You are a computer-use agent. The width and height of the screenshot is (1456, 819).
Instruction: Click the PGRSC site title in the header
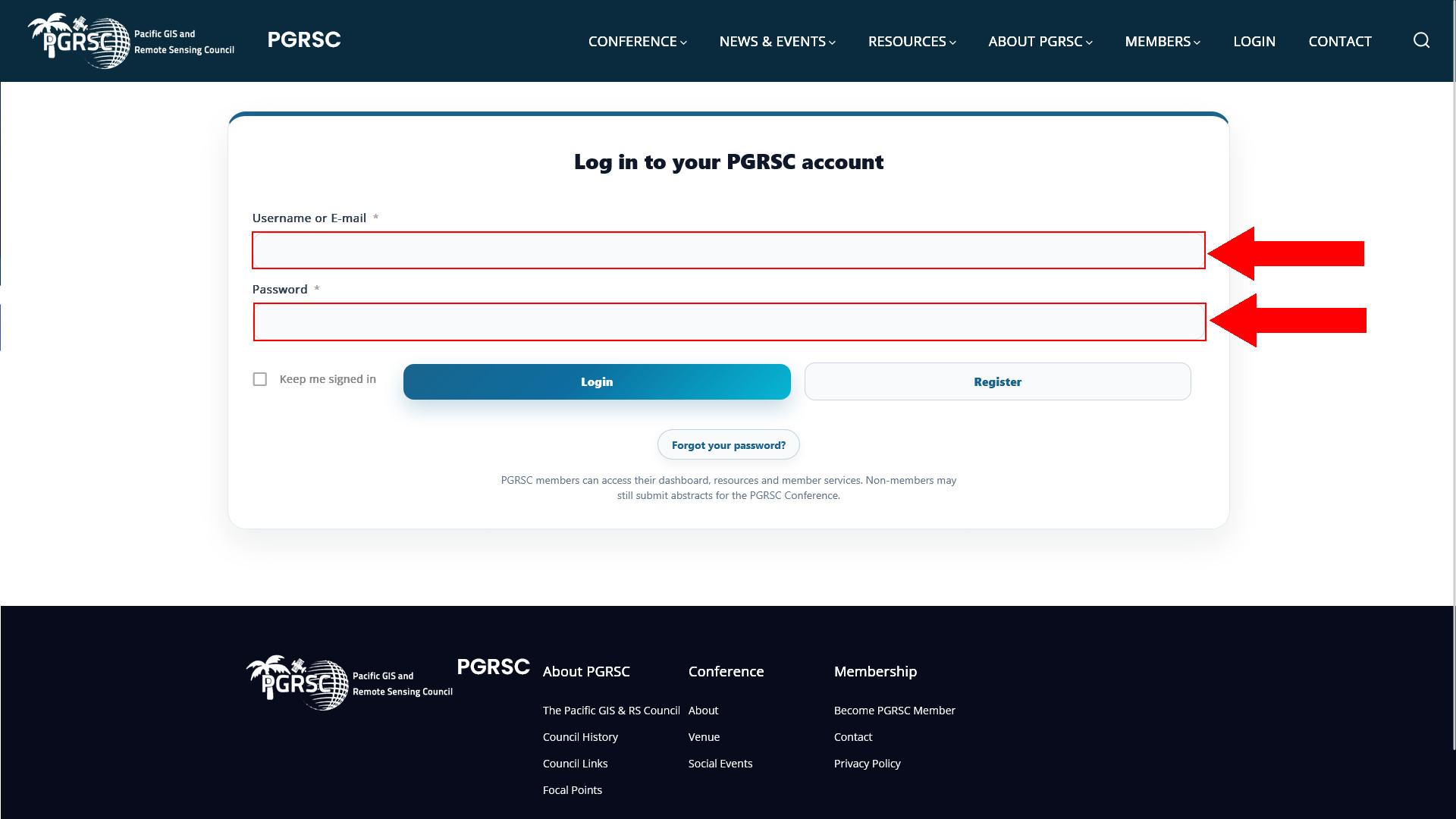point(304,39)
